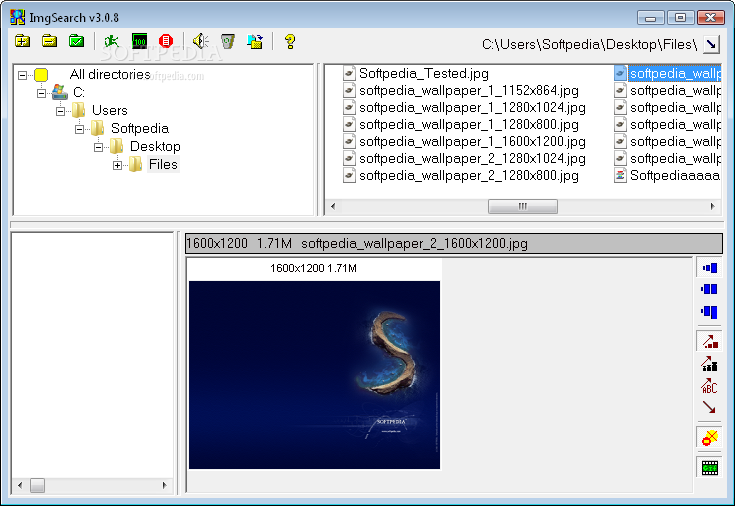Click the bottom-left panel scrollbar thumb
This screenshot has width=735, height=506.
(38, 485)
